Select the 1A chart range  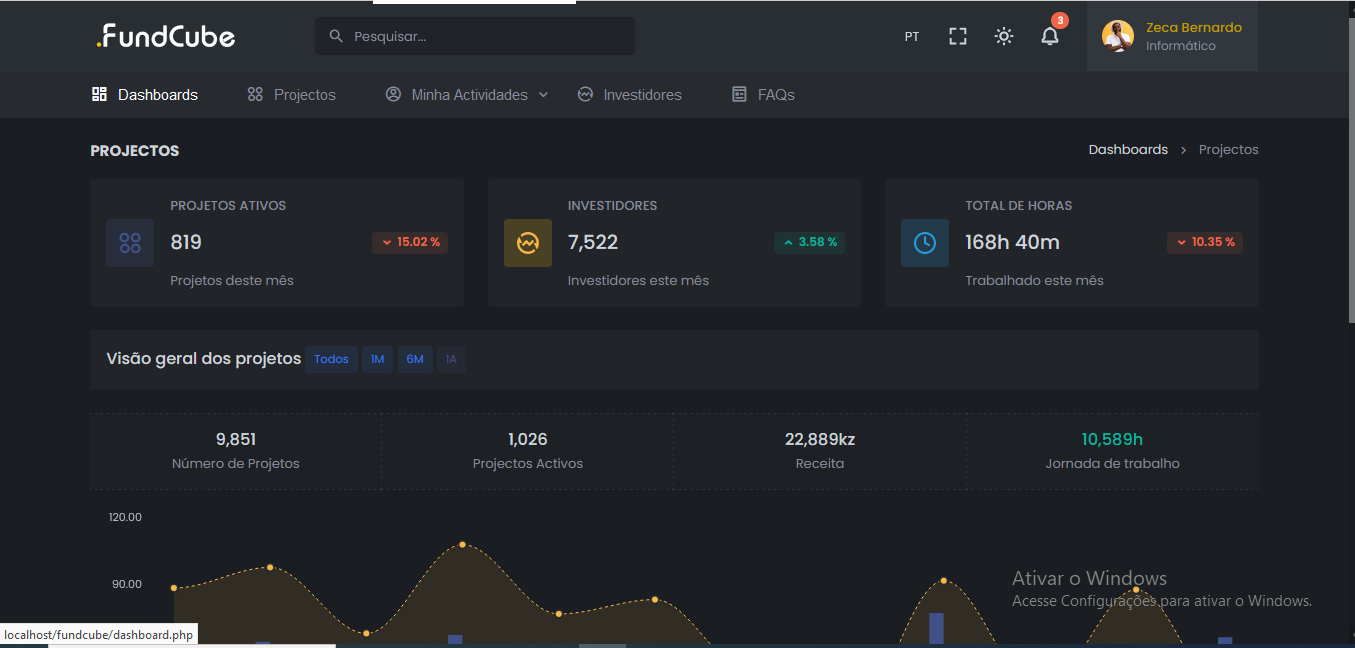click(x=451, y=359)
